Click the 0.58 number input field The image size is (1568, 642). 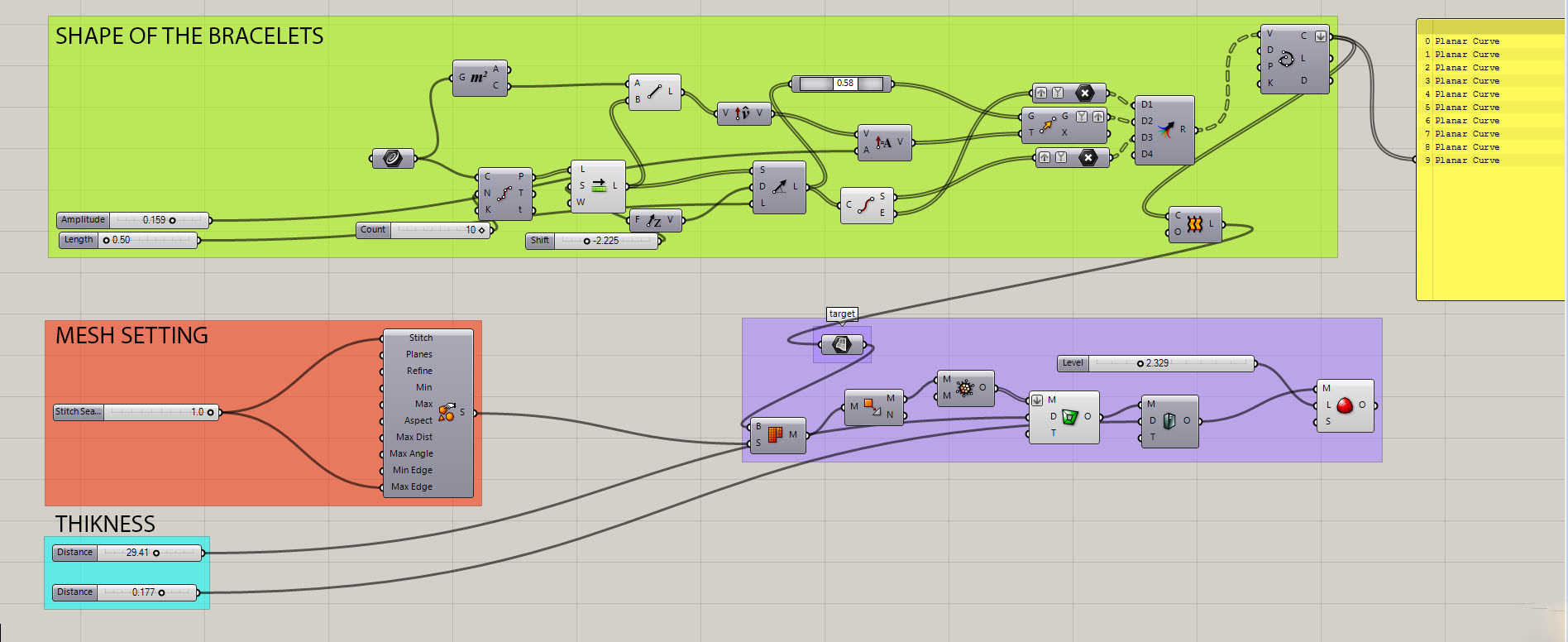point(844,84)
